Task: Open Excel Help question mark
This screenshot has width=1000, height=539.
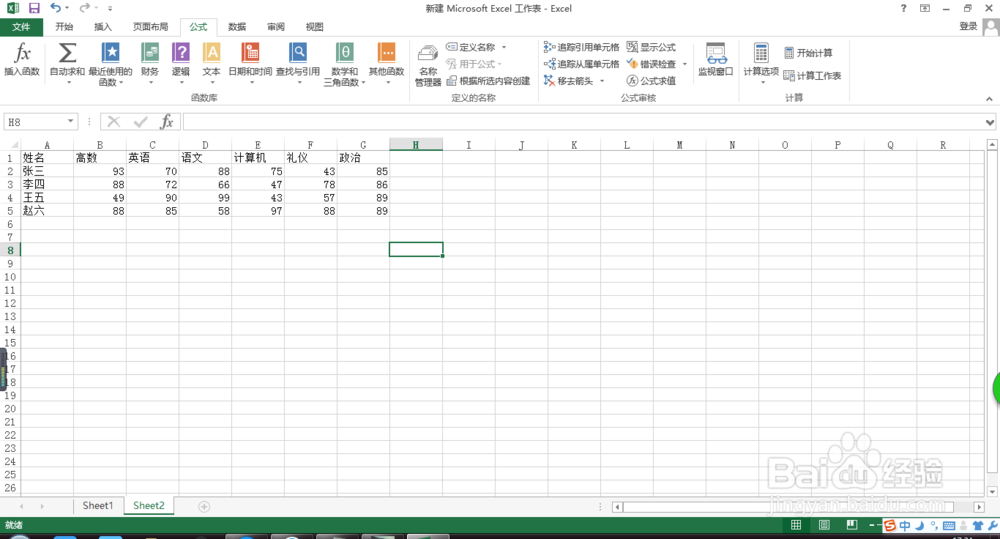Action: [903, 8]
